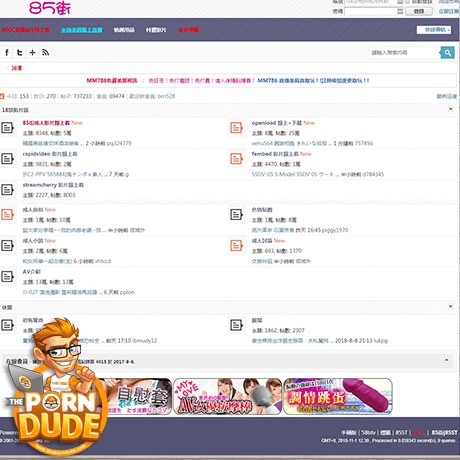The width and height of the screenshot is (460, 460).
Task: Collapse the second forum category section
Action: click(x=450, y=306)
